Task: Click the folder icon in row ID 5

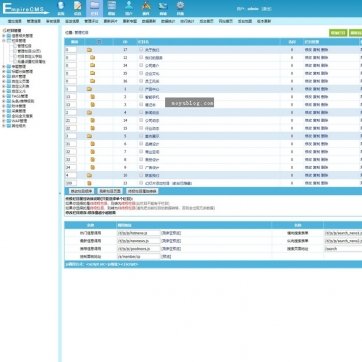Action: pyautogui.click(x=89, y=136)
